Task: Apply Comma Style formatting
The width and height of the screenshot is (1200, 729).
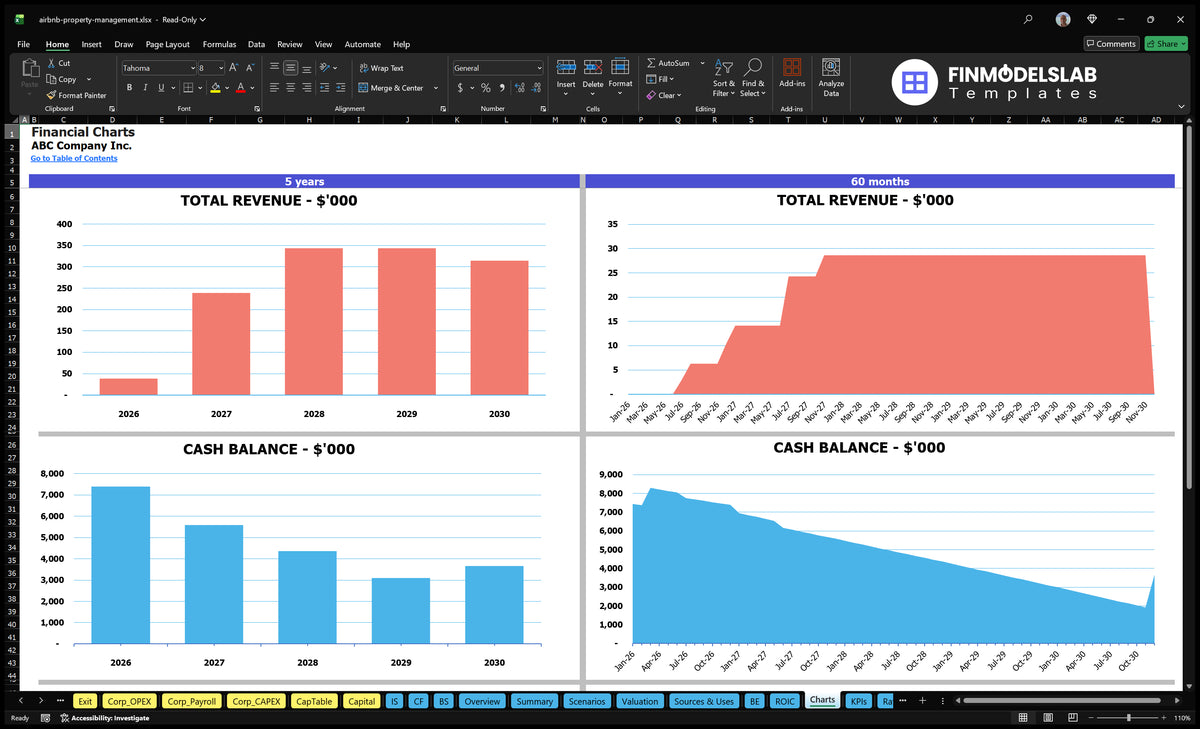Action: click(502, 88)
